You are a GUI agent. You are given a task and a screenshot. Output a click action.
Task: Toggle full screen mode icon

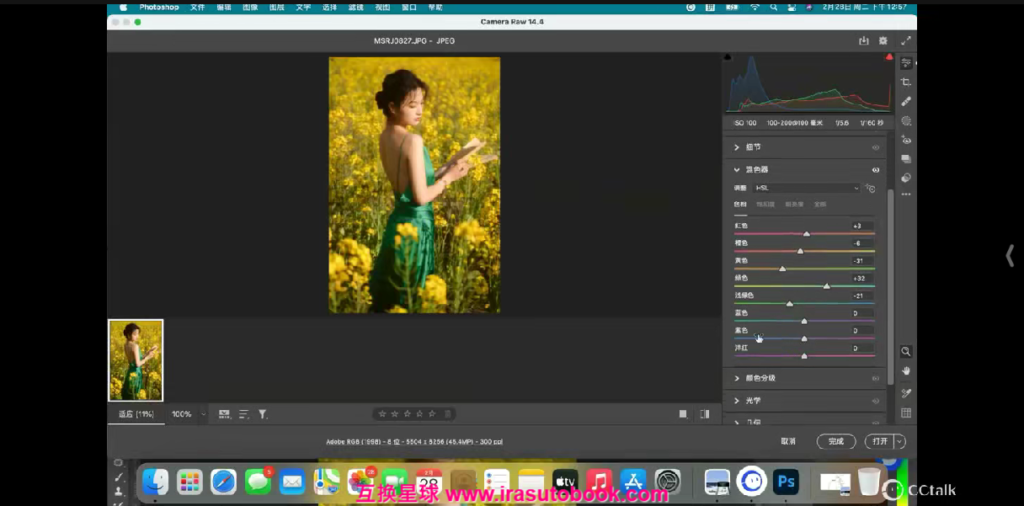(x=906, y=40)
